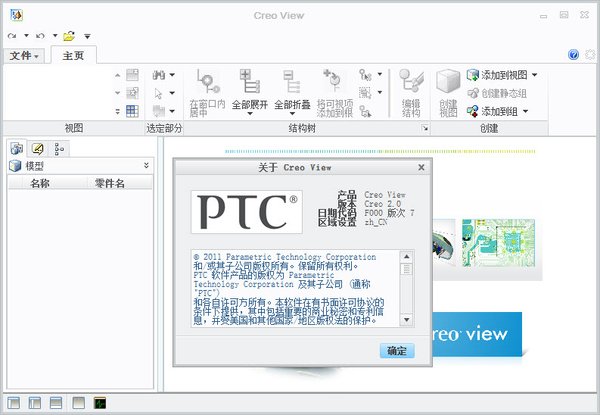Click the binoculars find icon in 选定部分

158,75
